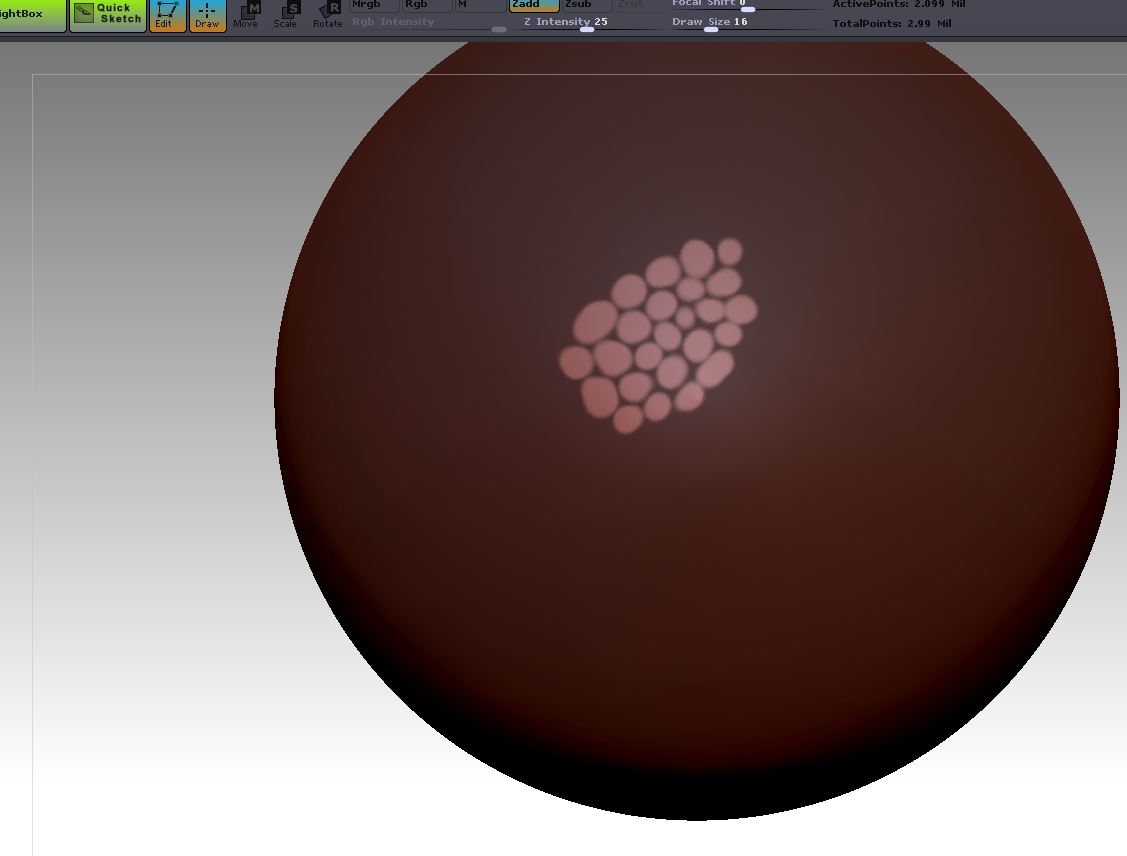The height and width of the screenshot is (856, 1127).
Task: Select the Rotate tool icon
Action: [x=327, y=15]
